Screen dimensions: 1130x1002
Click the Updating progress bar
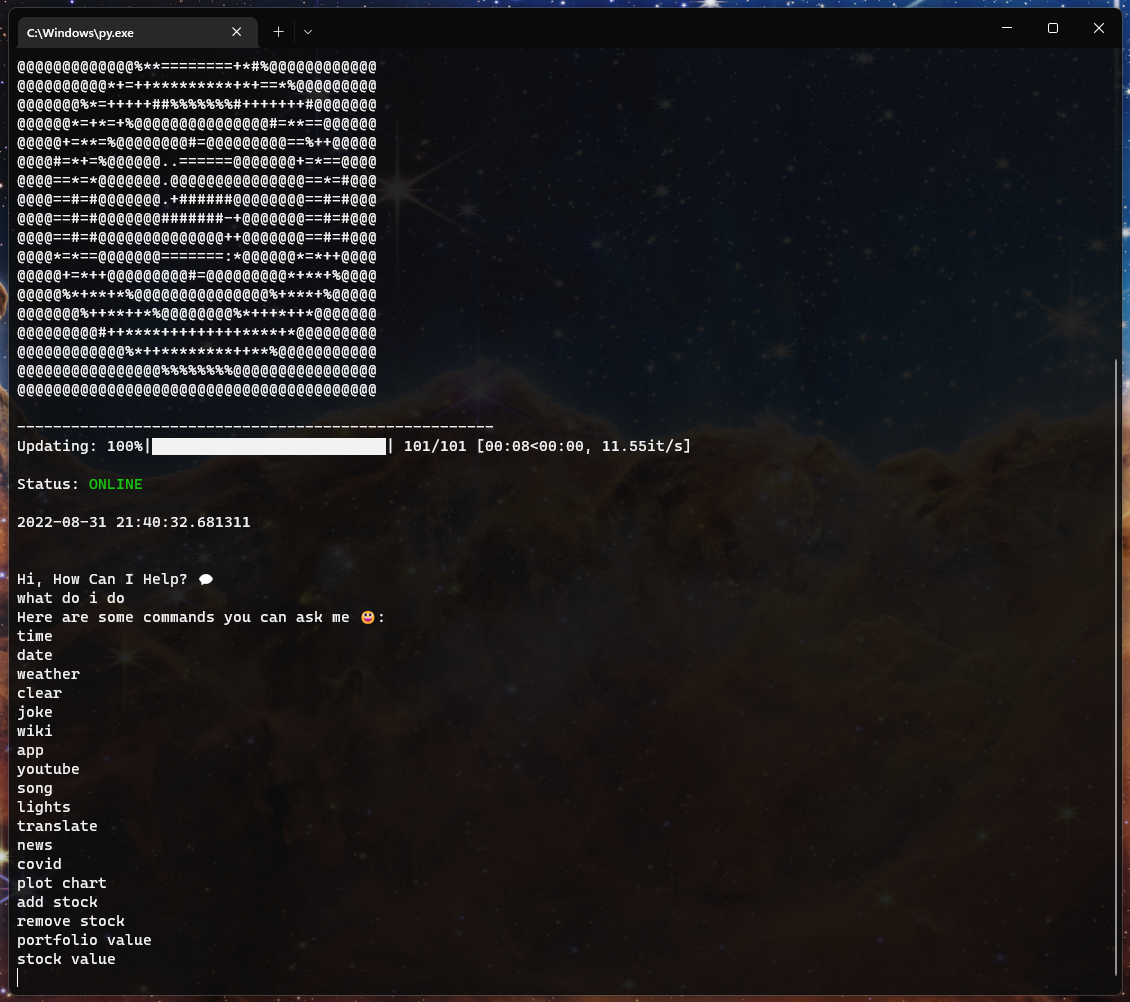[268, 446]
